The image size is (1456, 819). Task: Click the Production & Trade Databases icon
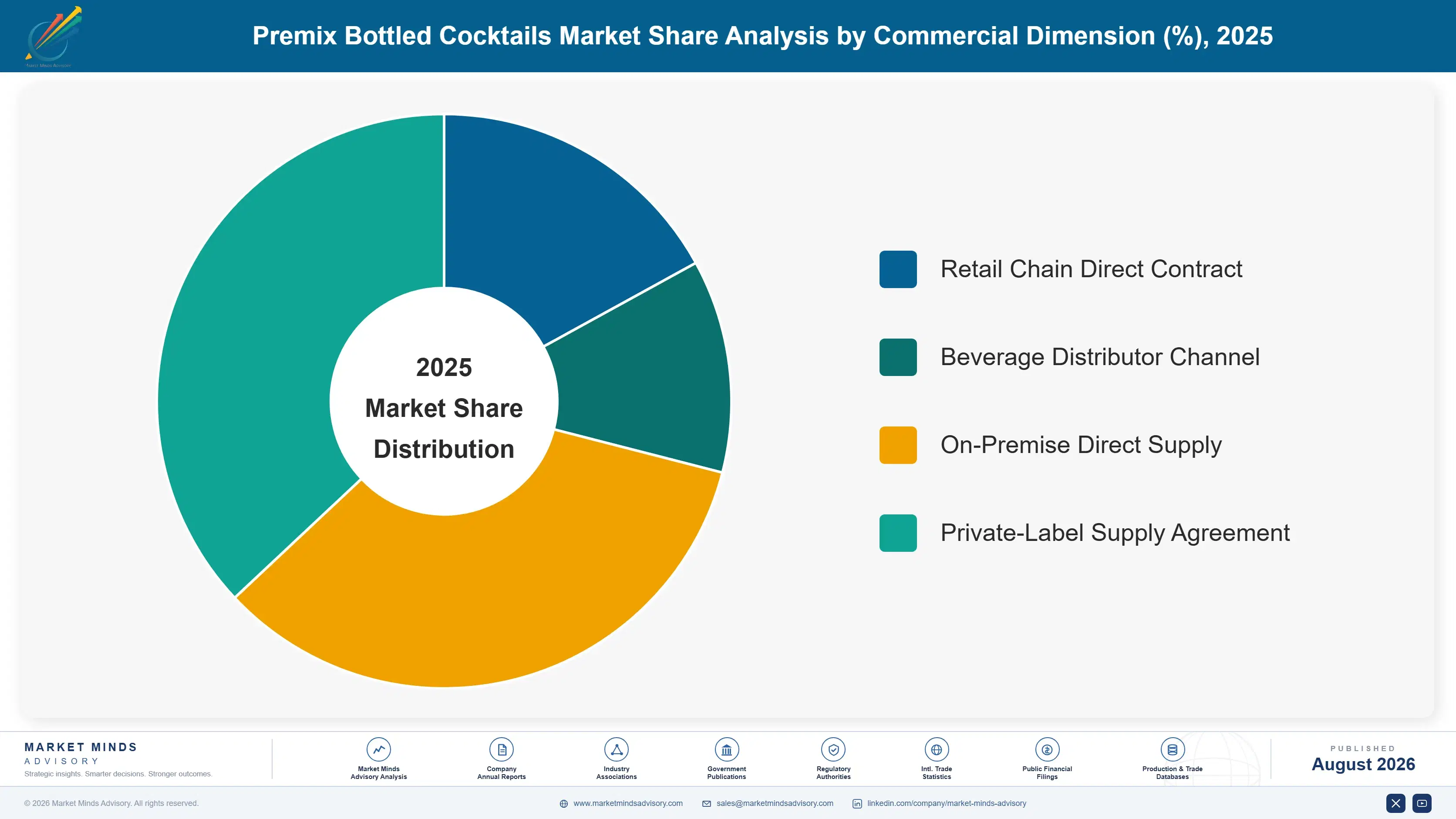[1172, 749]
